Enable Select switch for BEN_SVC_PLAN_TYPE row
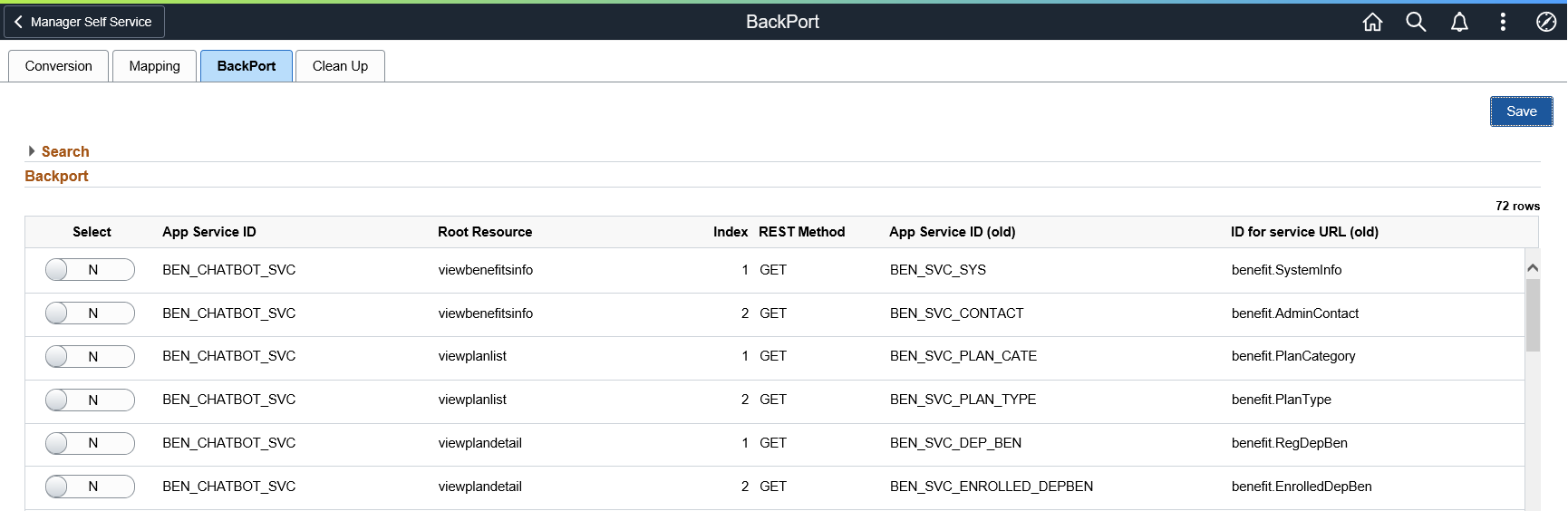This screenshot has height=511, width=1568. coord(90,400)
